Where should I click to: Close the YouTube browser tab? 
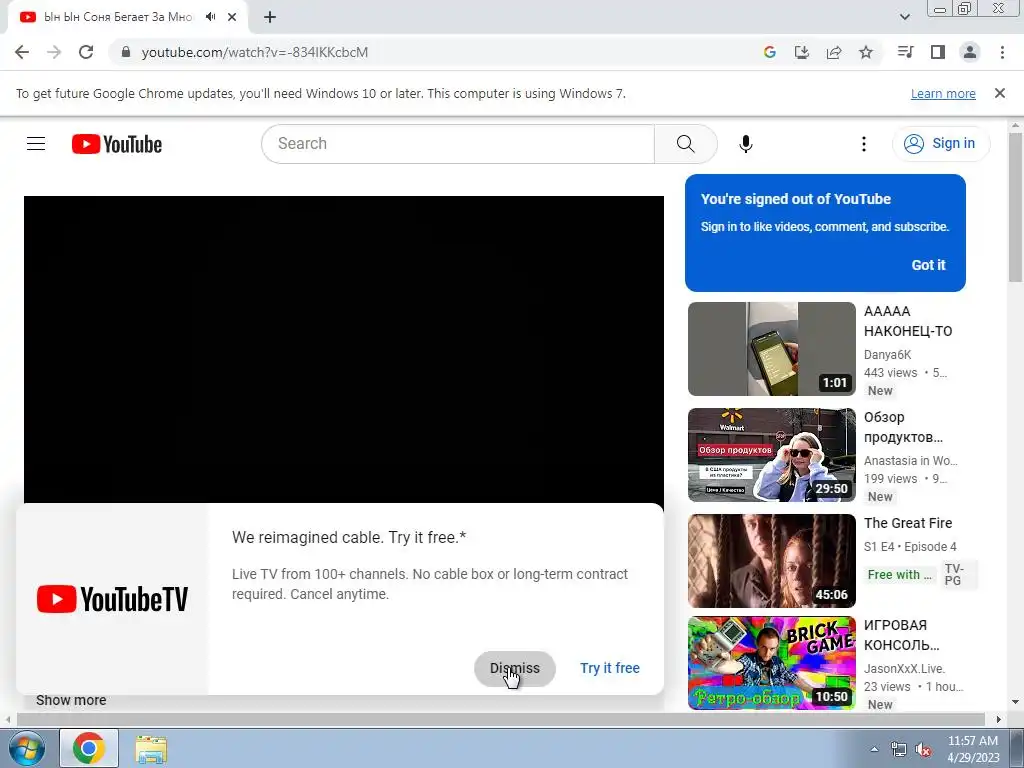(x=232, y=17)
